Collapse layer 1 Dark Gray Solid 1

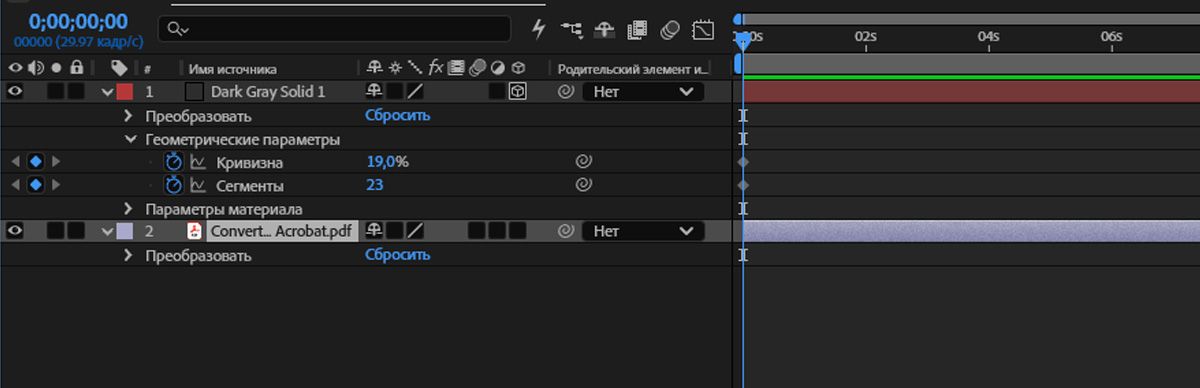pos(107,92)
